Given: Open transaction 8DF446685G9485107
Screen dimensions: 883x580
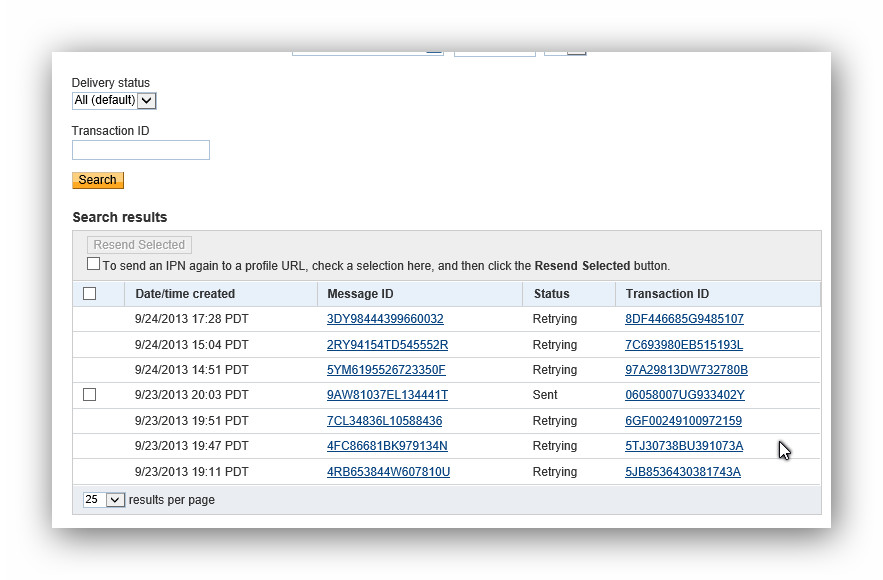Looking at the screenshot, I should click(684, 319).
